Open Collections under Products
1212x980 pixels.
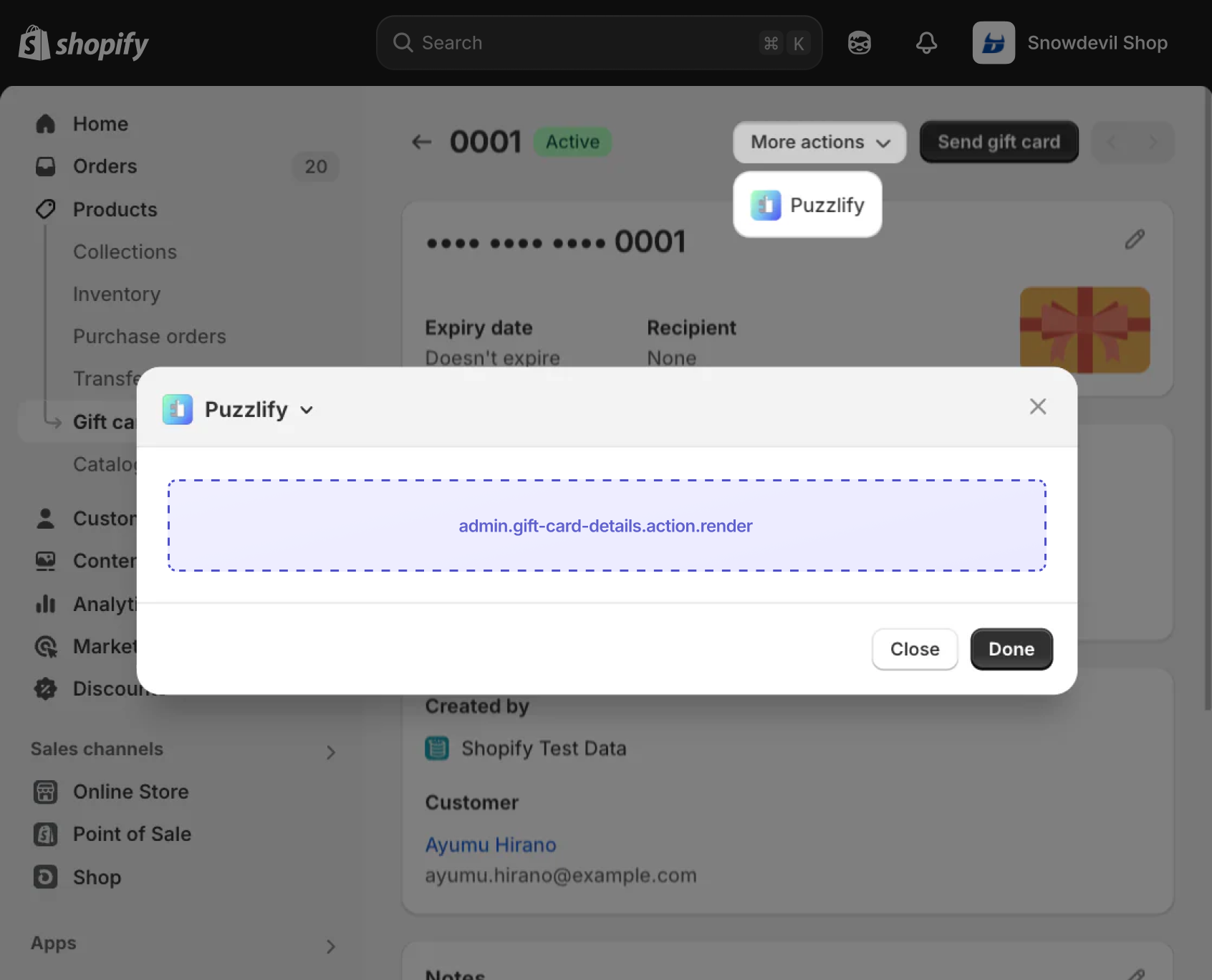point(125,252)
